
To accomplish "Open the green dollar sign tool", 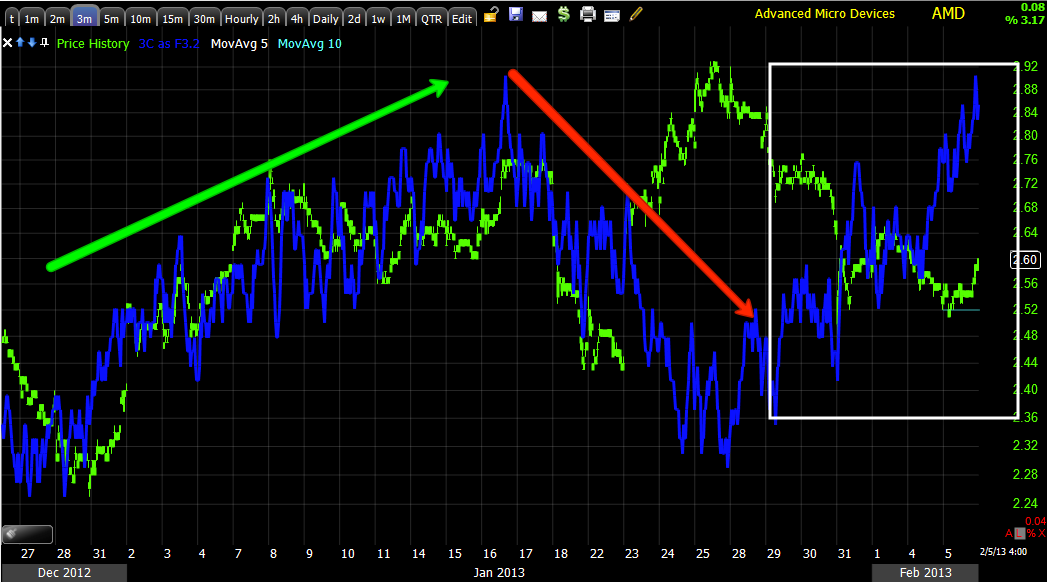I will (564, 14).
